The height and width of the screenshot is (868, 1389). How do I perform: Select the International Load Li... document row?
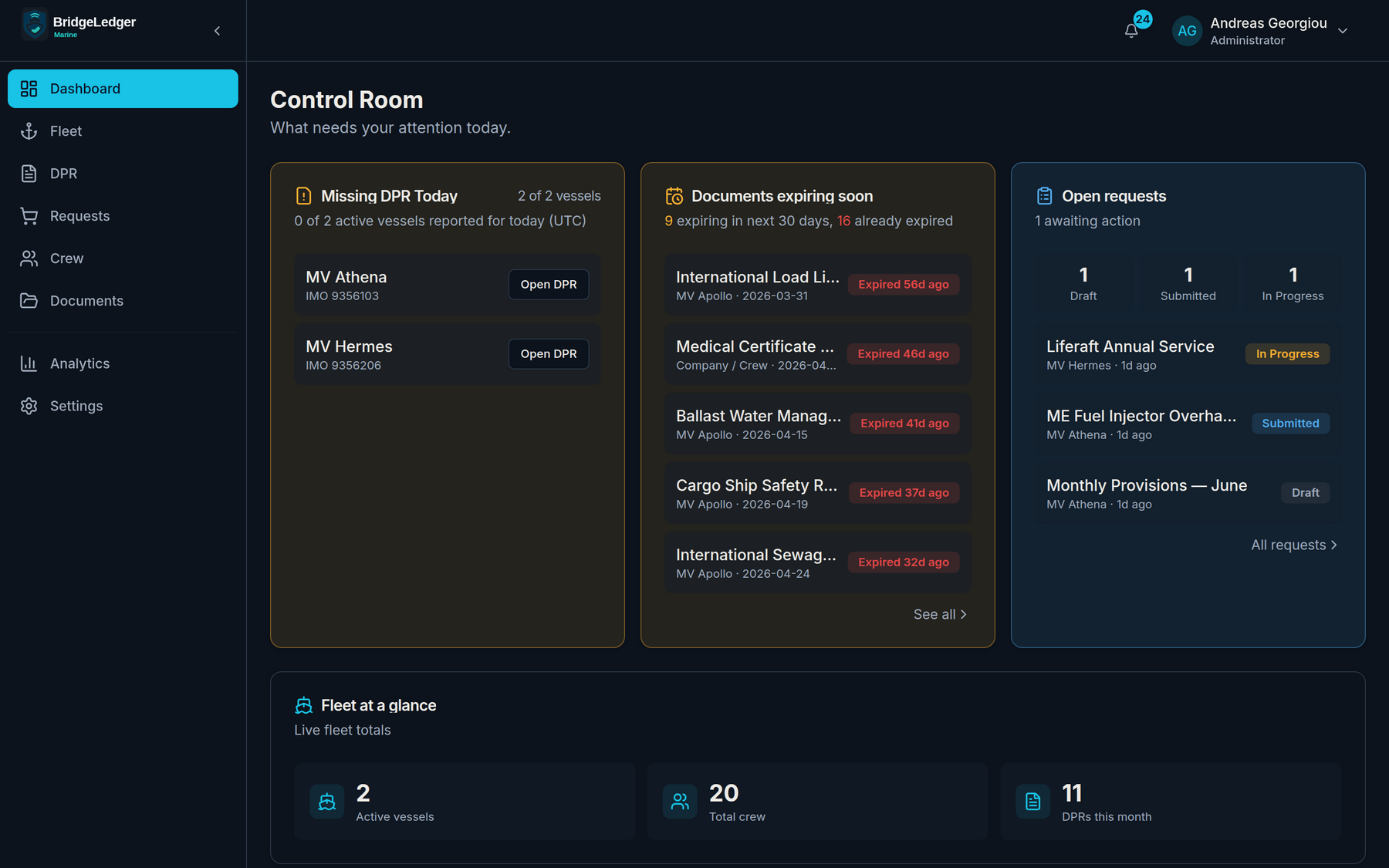[x=818, y=285]
